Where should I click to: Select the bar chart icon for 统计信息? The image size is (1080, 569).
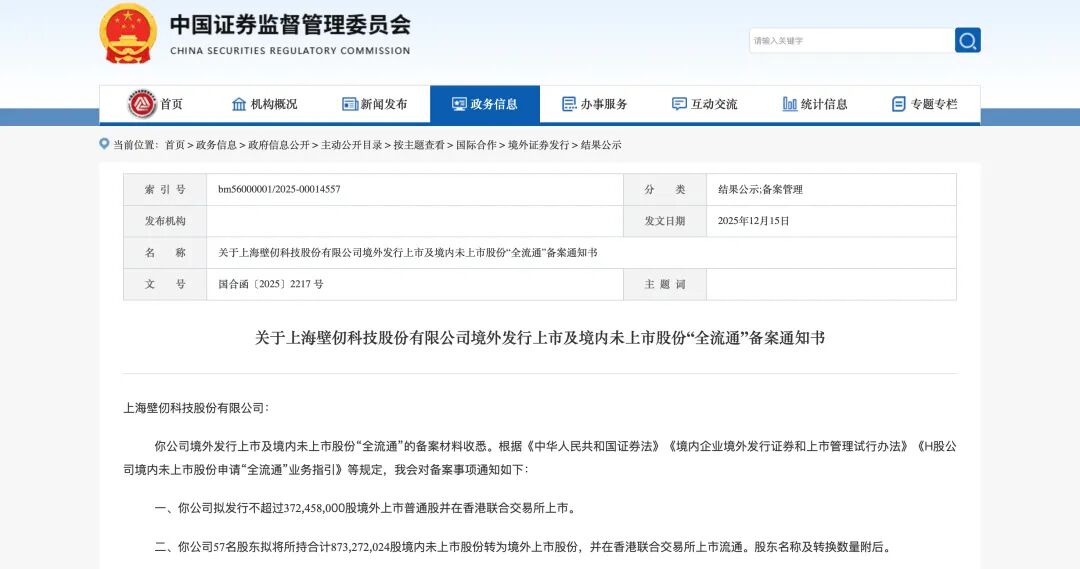click(789, 104)
